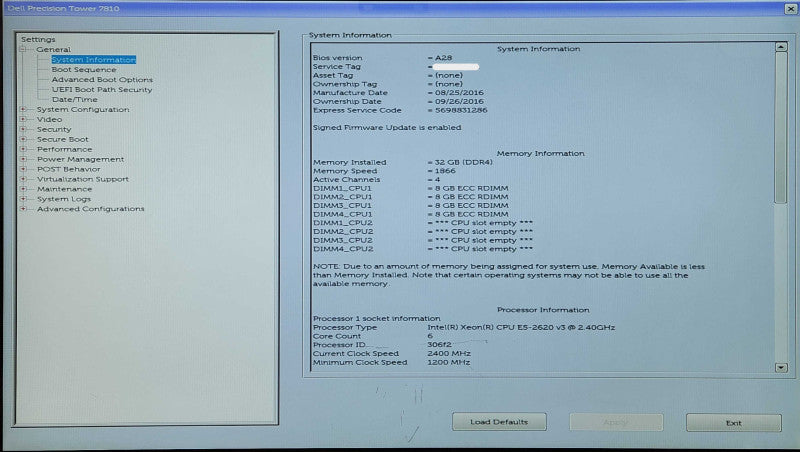The image size is (800, 452).
Task: Select the Secure Boot label
Action: (x=62, y=139)
